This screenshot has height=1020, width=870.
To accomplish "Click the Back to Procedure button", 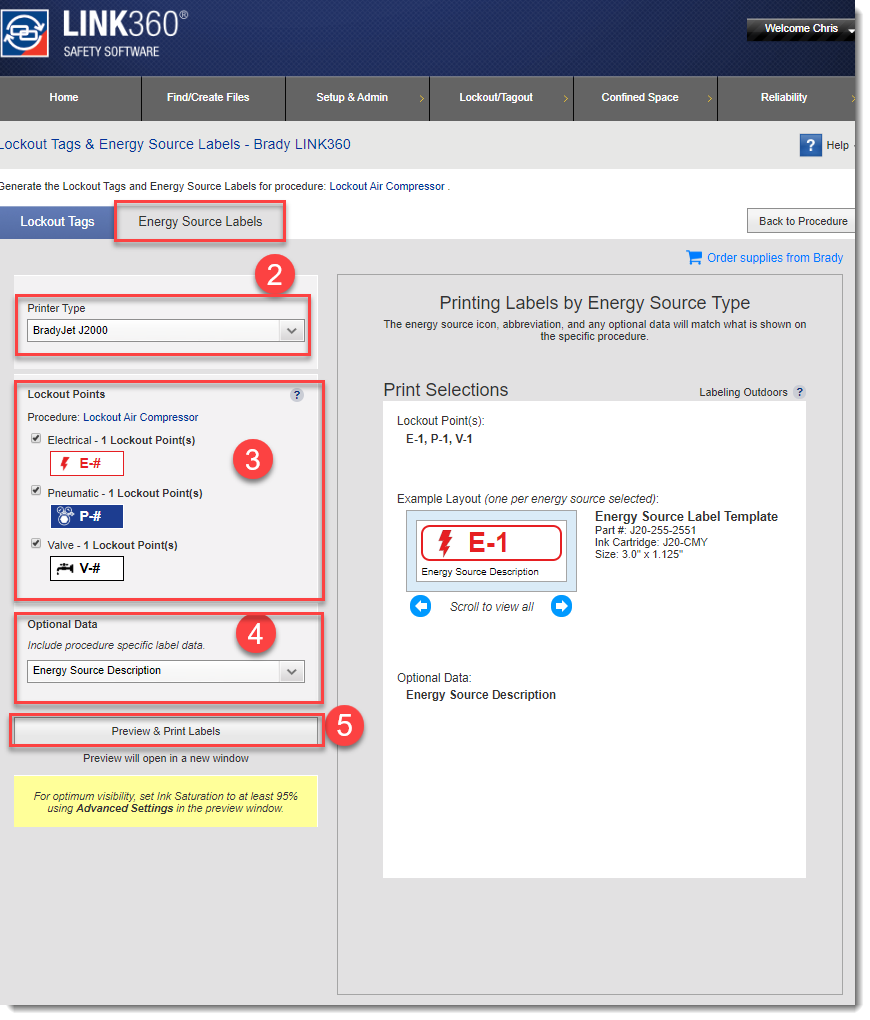I will point(802,221).
